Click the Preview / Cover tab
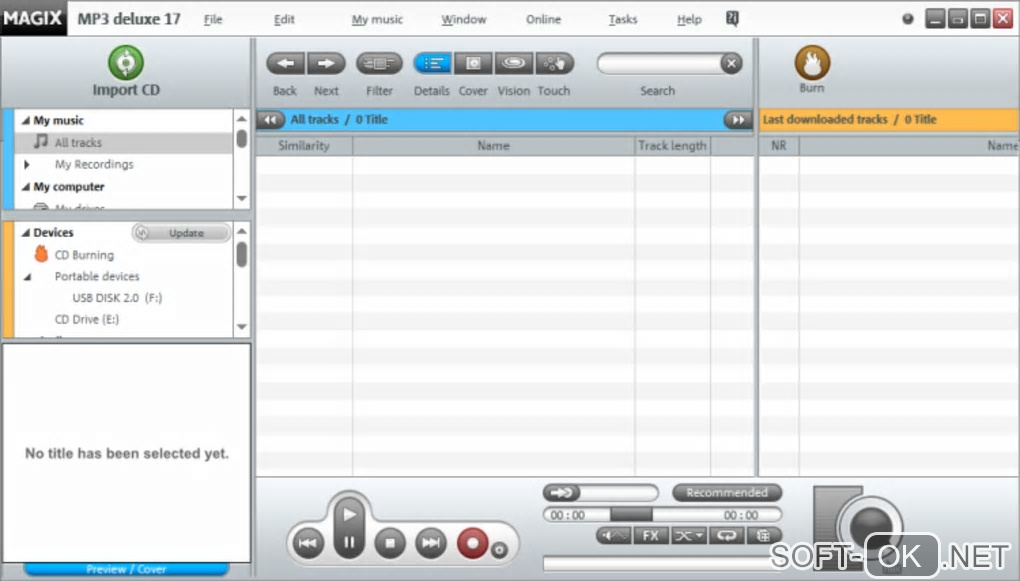Image resolution: width=1020 pixels, height=581 pixels. [126, 569]
